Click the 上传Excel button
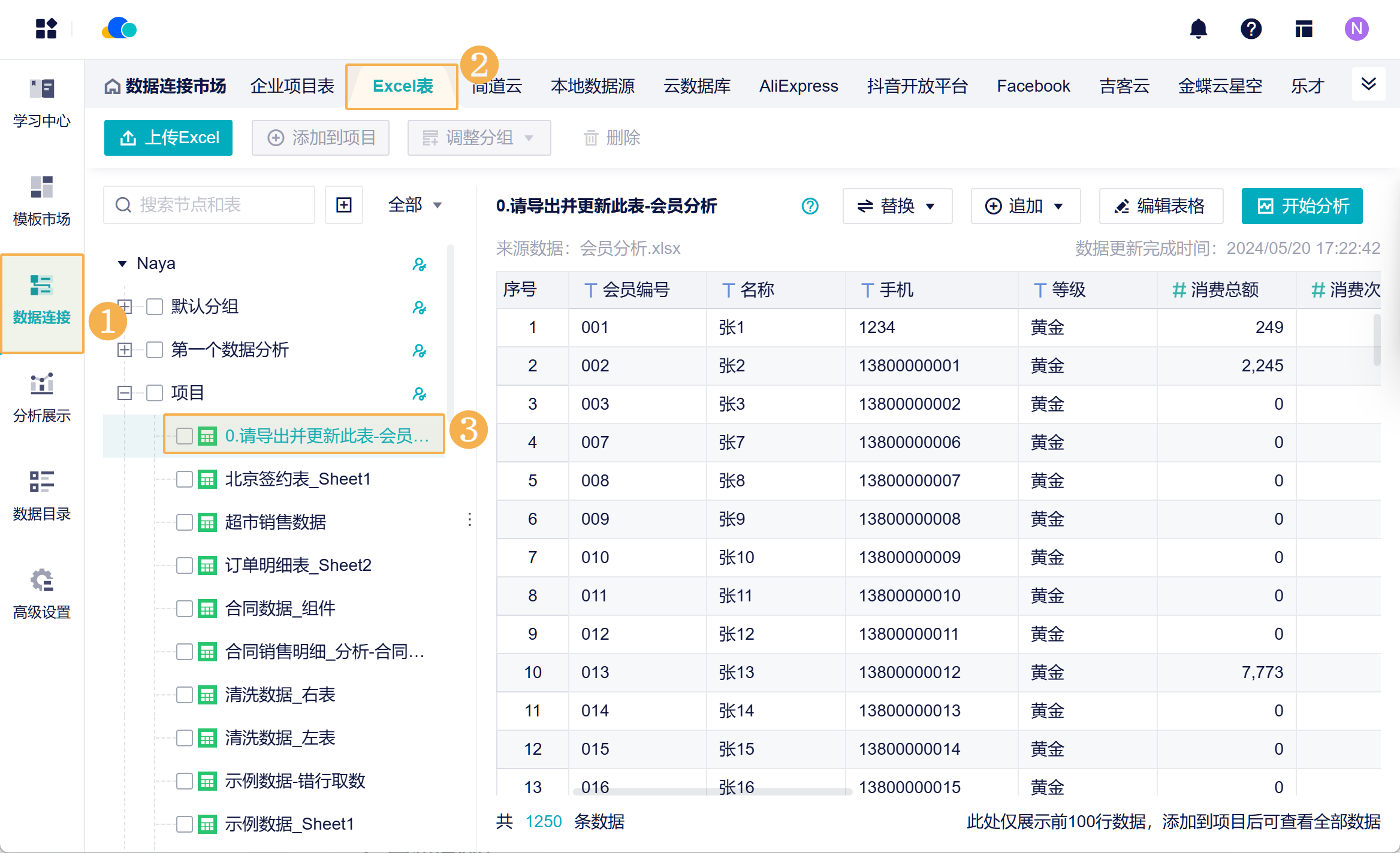This screenshot has height=853, width=1400. pos(168,138)
